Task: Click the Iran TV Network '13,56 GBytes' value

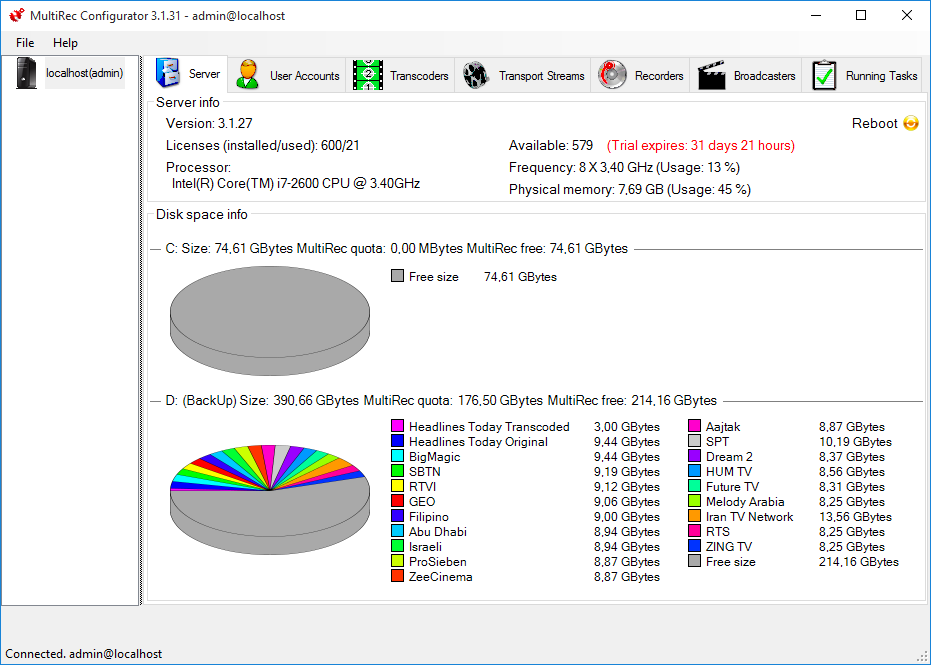Action: click(855, 517)
